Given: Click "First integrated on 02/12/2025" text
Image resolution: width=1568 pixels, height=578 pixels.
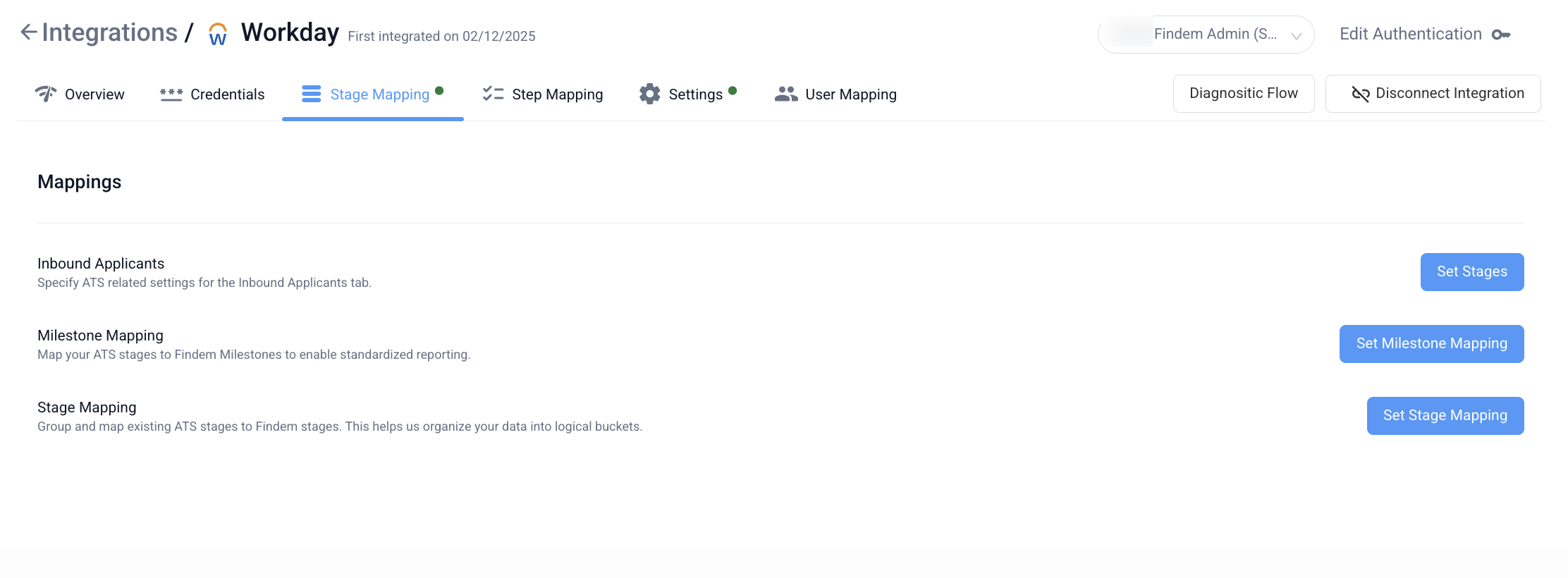Looking at the screenshot, I should click(441, 37).
